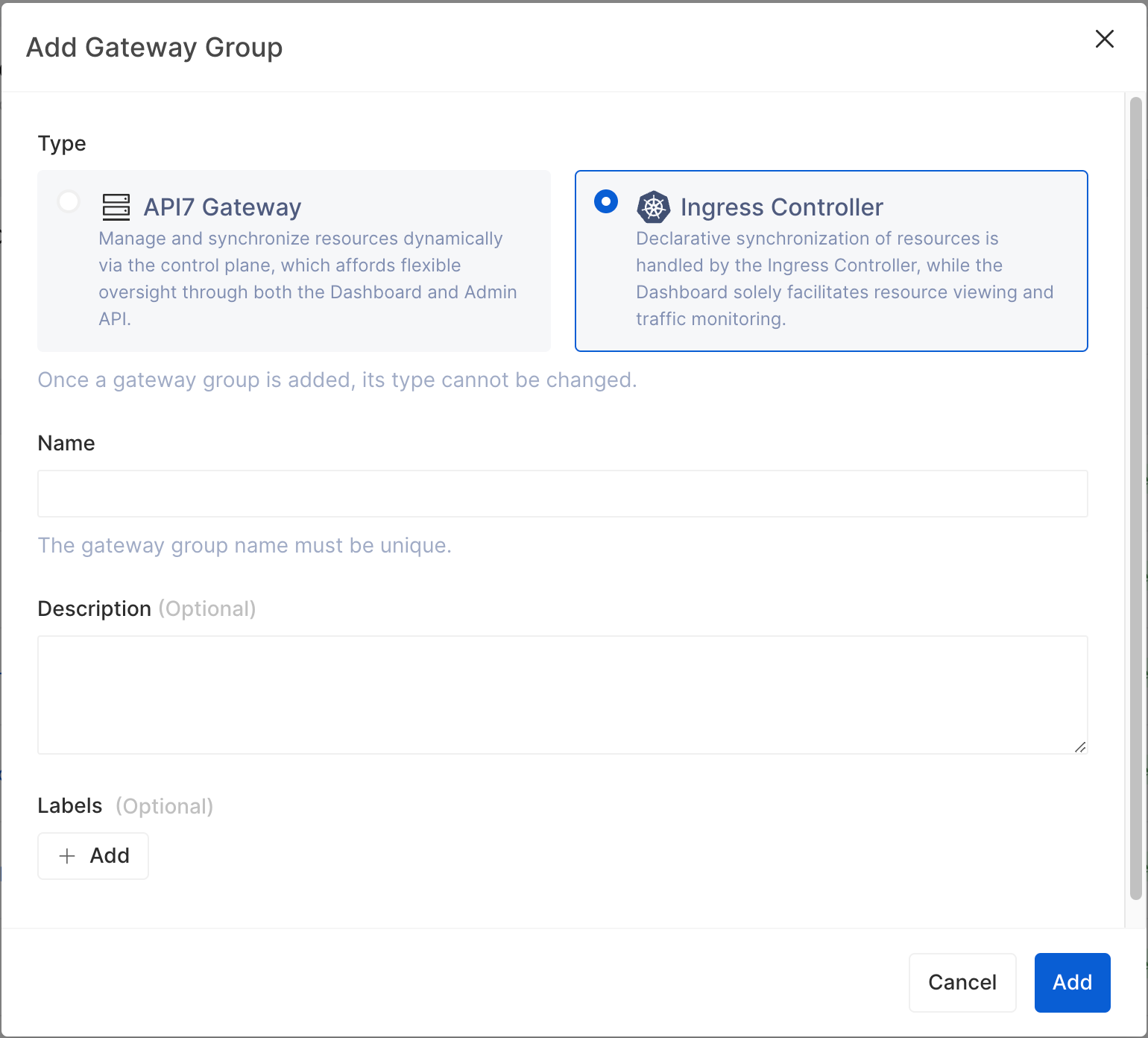The width and height of the screenshot is (1148, 1038).
Task: Select the Ingress Controller radio button
Action: (x=606, y=201)
